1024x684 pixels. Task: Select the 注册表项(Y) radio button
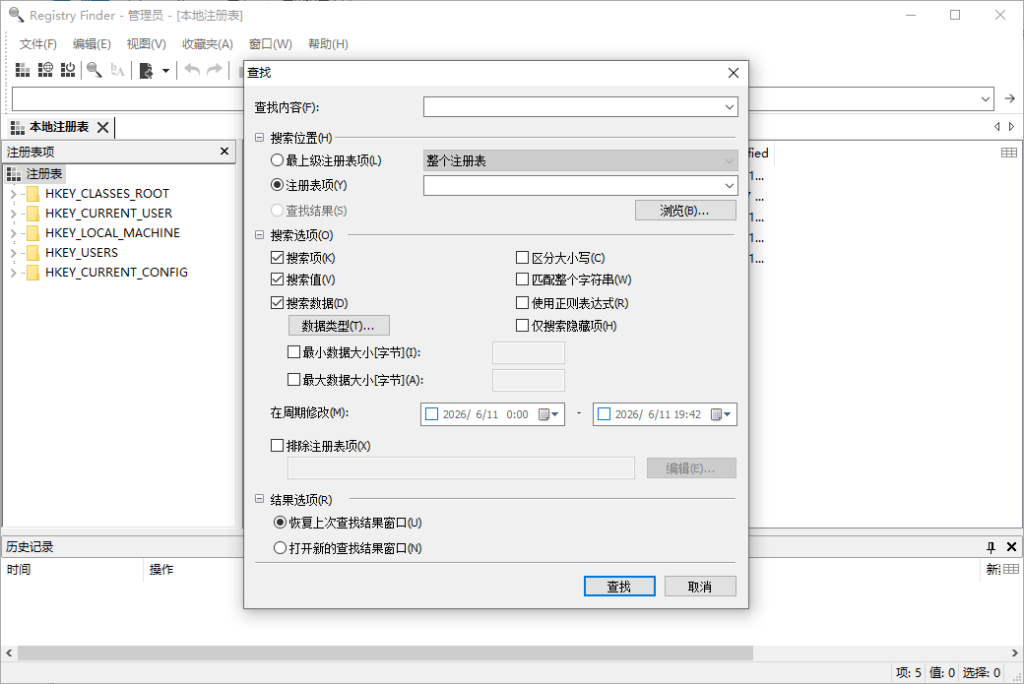277,185
